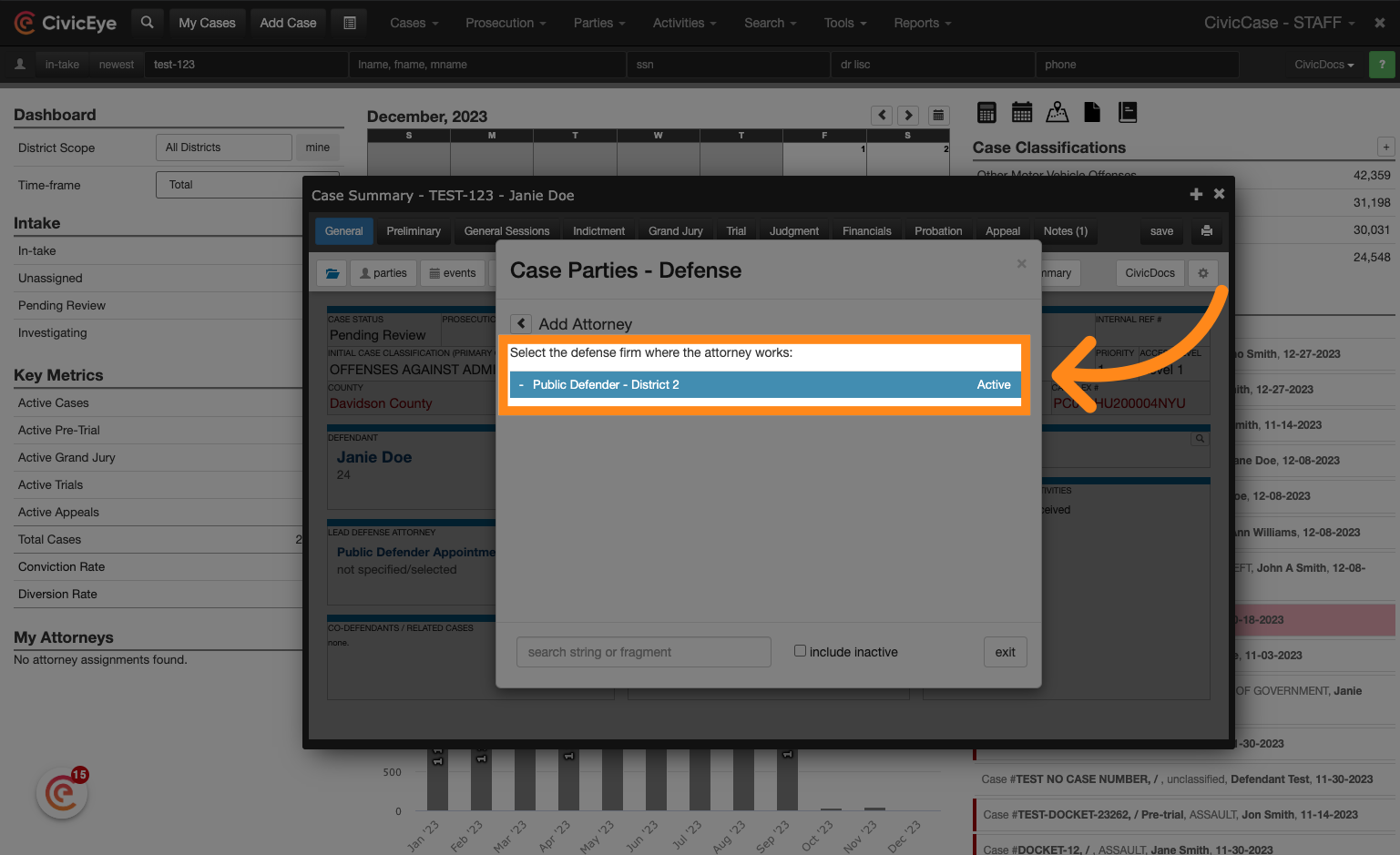Viewport: 1400px width, 855px height.
Task: Open the CivicDocs button in case toolbar
Action: 1150,273
